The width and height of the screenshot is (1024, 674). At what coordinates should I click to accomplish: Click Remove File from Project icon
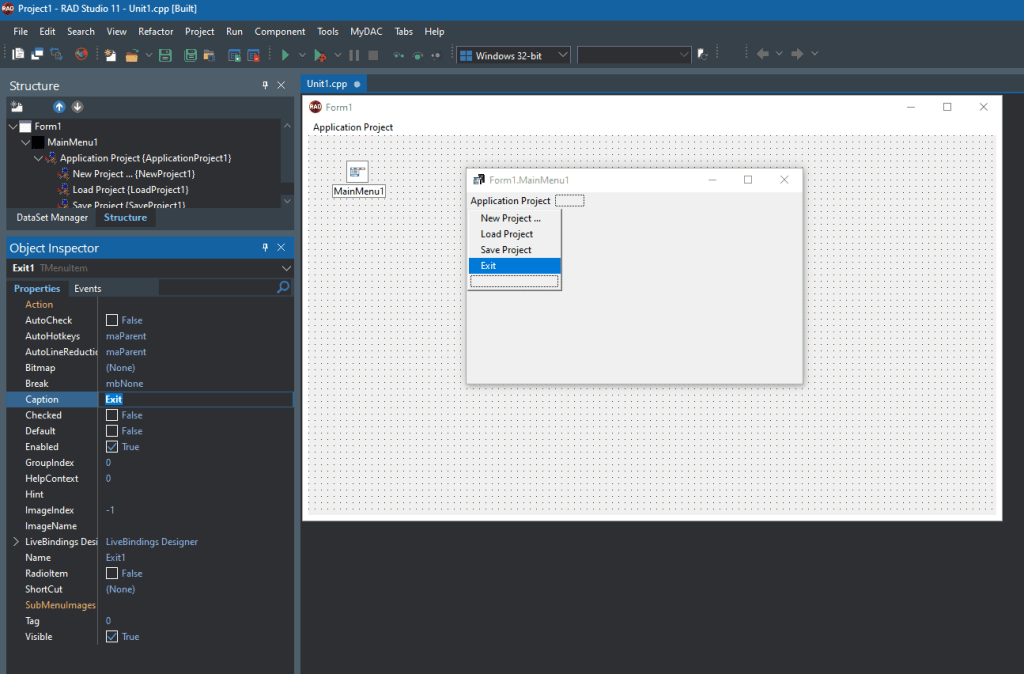tap(253, 56)
